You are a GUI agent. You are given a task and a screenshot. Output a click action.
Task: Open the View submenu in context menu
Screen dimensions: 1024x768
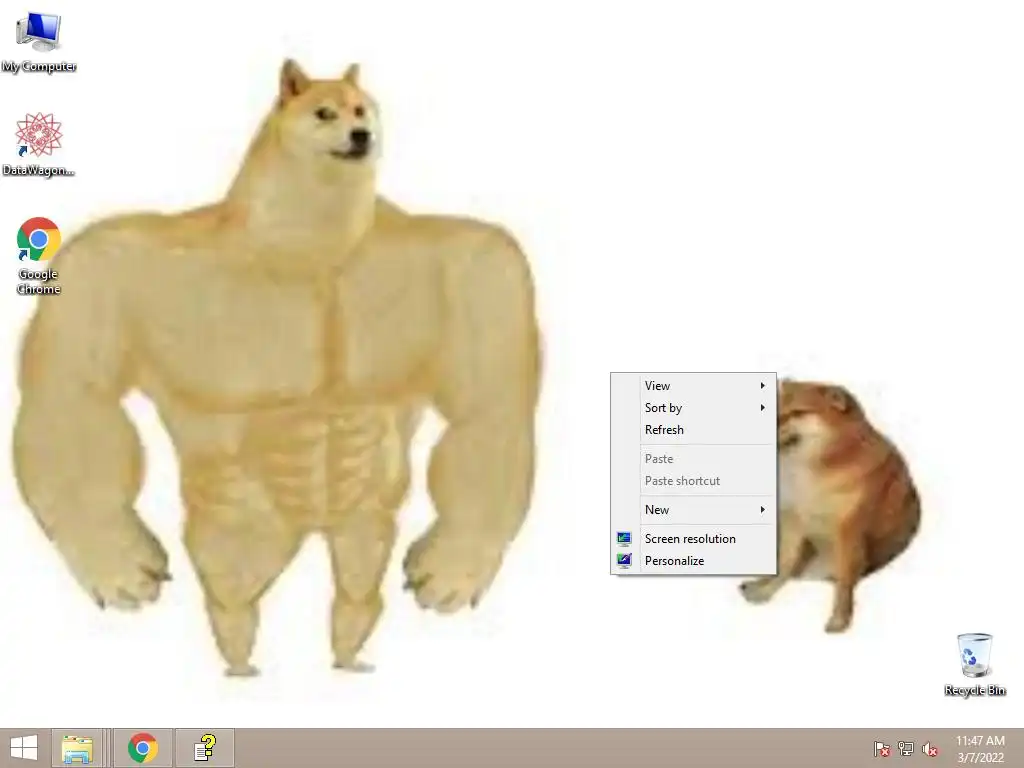pos(694,386)
